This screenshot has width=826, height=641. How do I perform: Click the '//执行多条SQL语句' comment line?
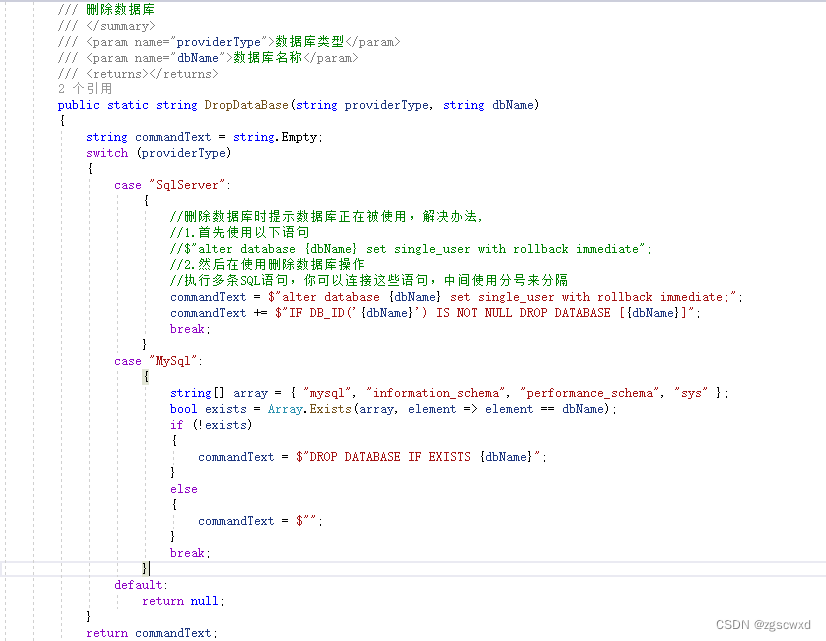point(369,280)
